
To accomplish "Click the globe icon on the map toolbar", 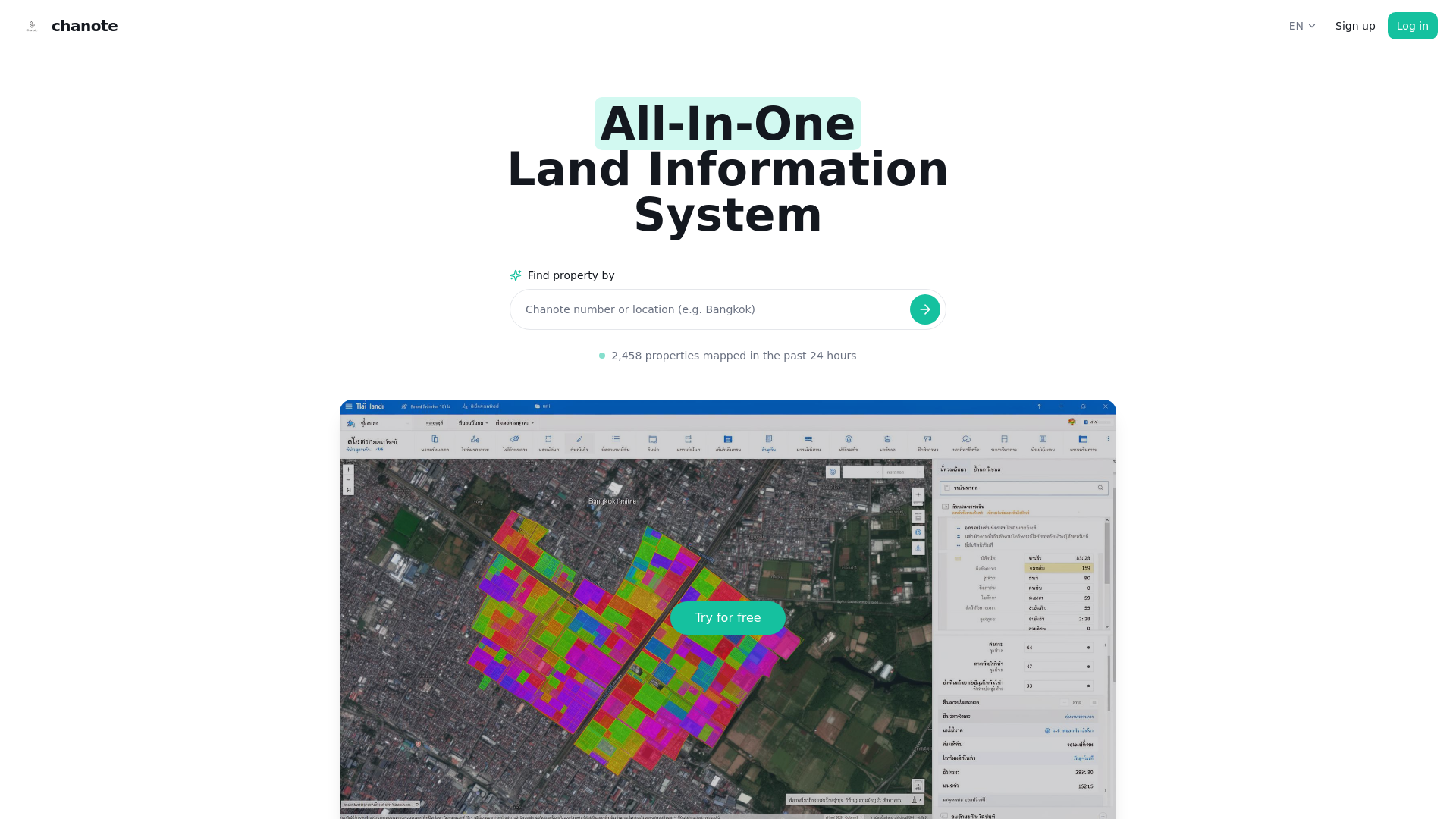I will point(833,472).
